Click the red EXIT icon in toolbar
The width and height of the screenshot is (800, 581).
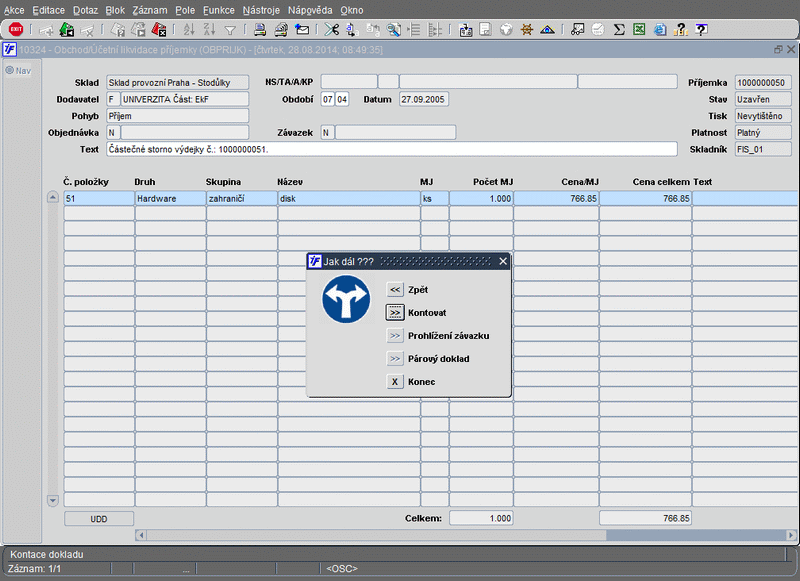point(16,29)
